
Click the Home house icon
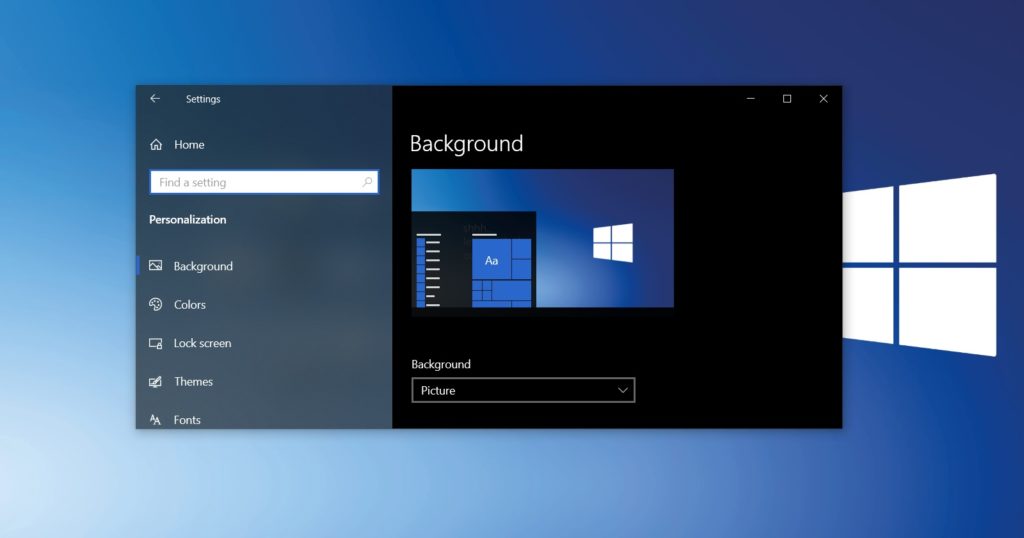coord(156,145)
